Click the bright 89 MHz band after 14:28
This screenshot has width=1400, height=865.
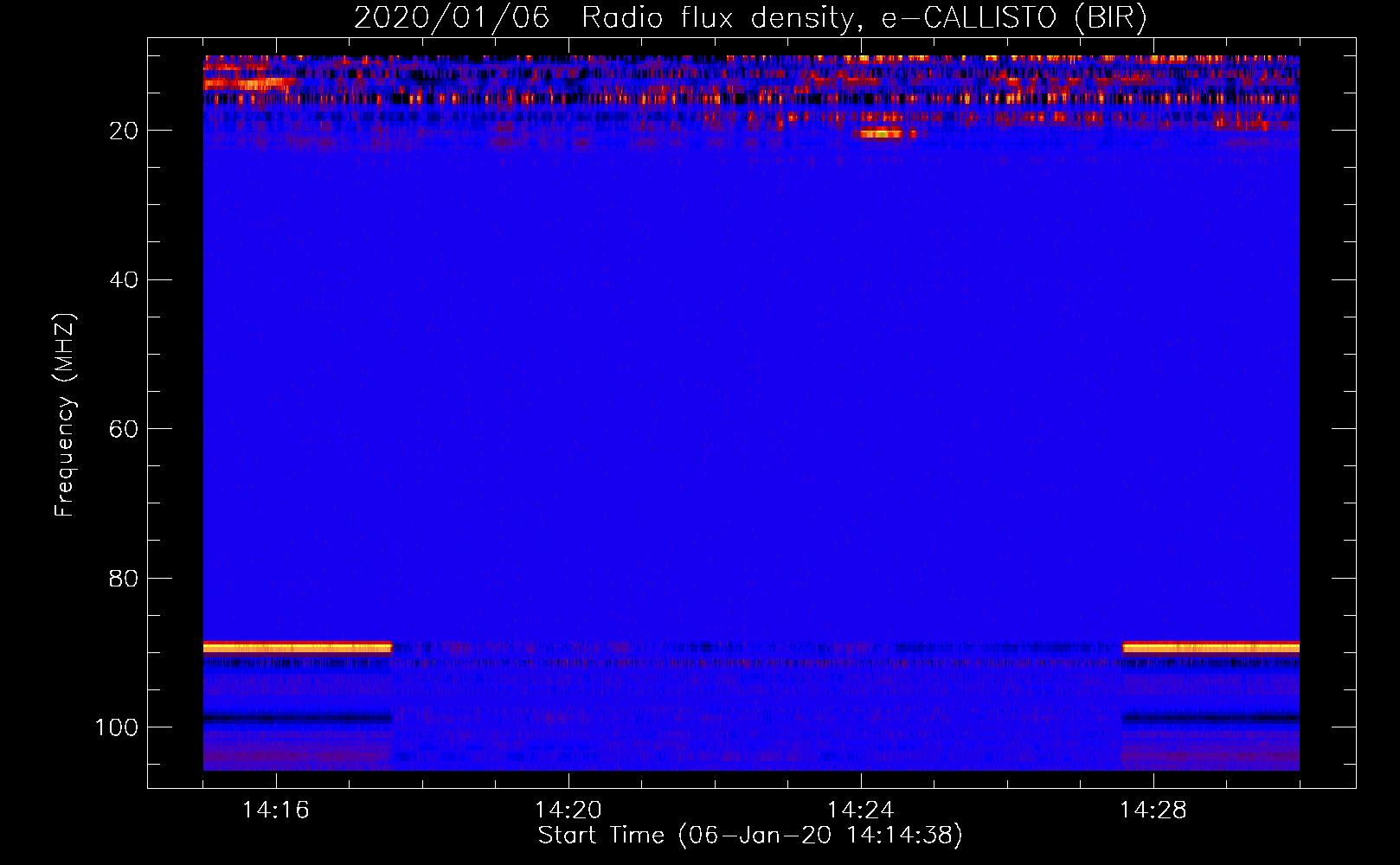point(1211,647)
